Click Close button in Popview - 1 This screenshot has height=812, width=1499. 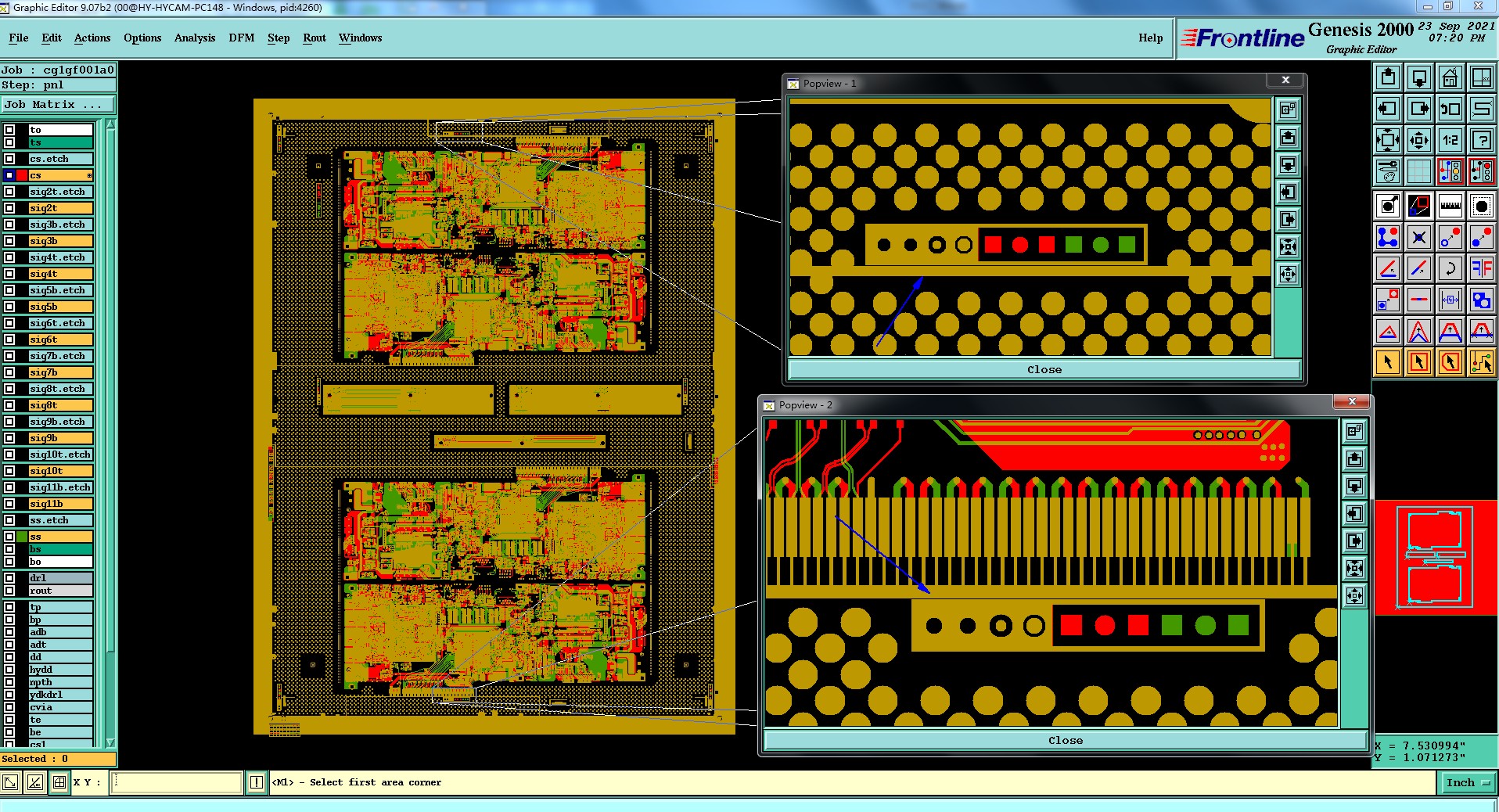pos(1044,369)
